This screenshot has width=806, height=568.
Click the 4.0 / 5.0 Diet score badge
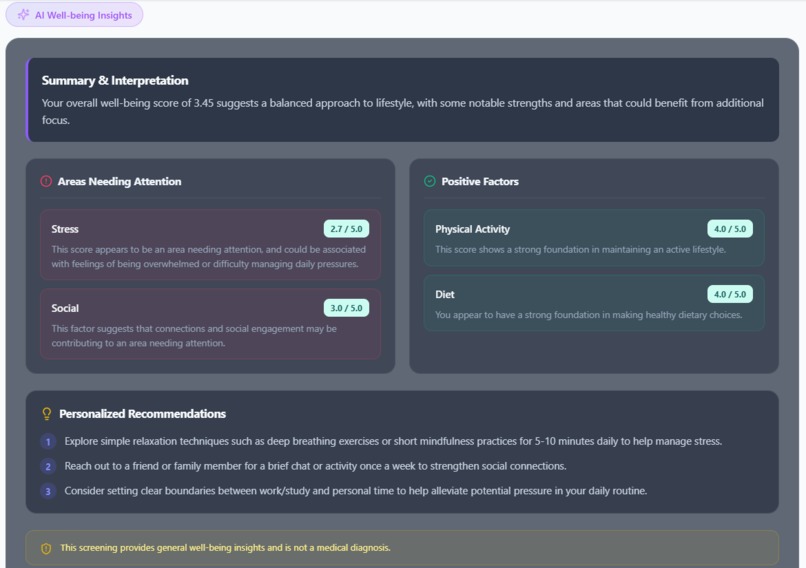click(730, 294)
